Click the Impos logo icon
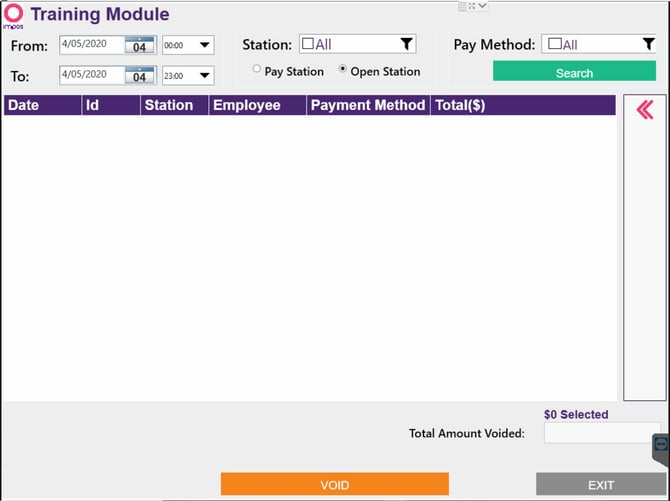Image resolution: width=670 pixels, height=501 pixels. (x=13, y=16)
